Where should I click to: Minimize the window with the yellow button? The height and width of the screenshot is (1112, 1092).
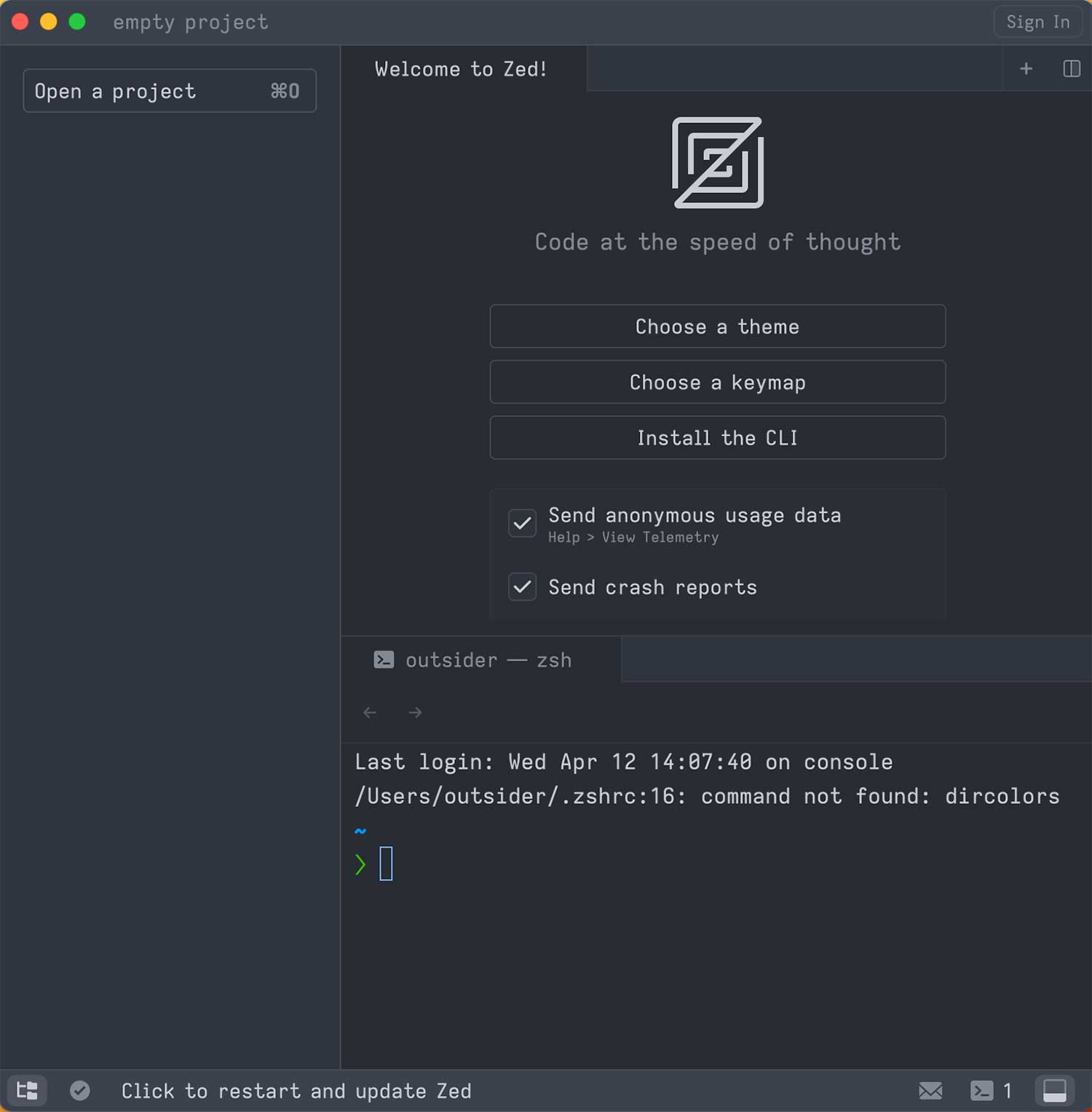point(49,22)
